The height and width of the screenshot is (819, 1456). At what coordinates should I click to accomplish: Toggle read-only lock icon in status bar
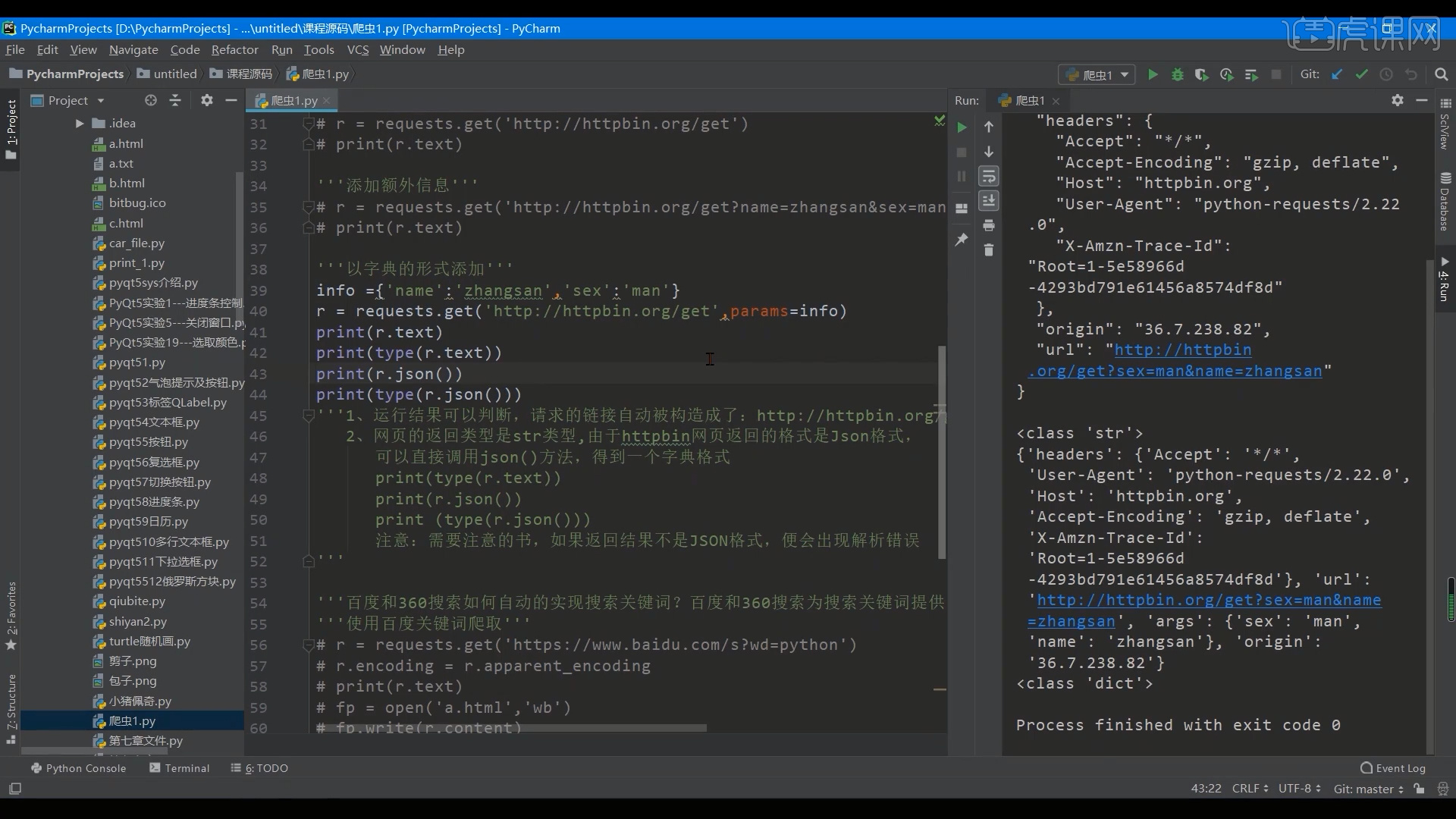tap(1419, 789)
